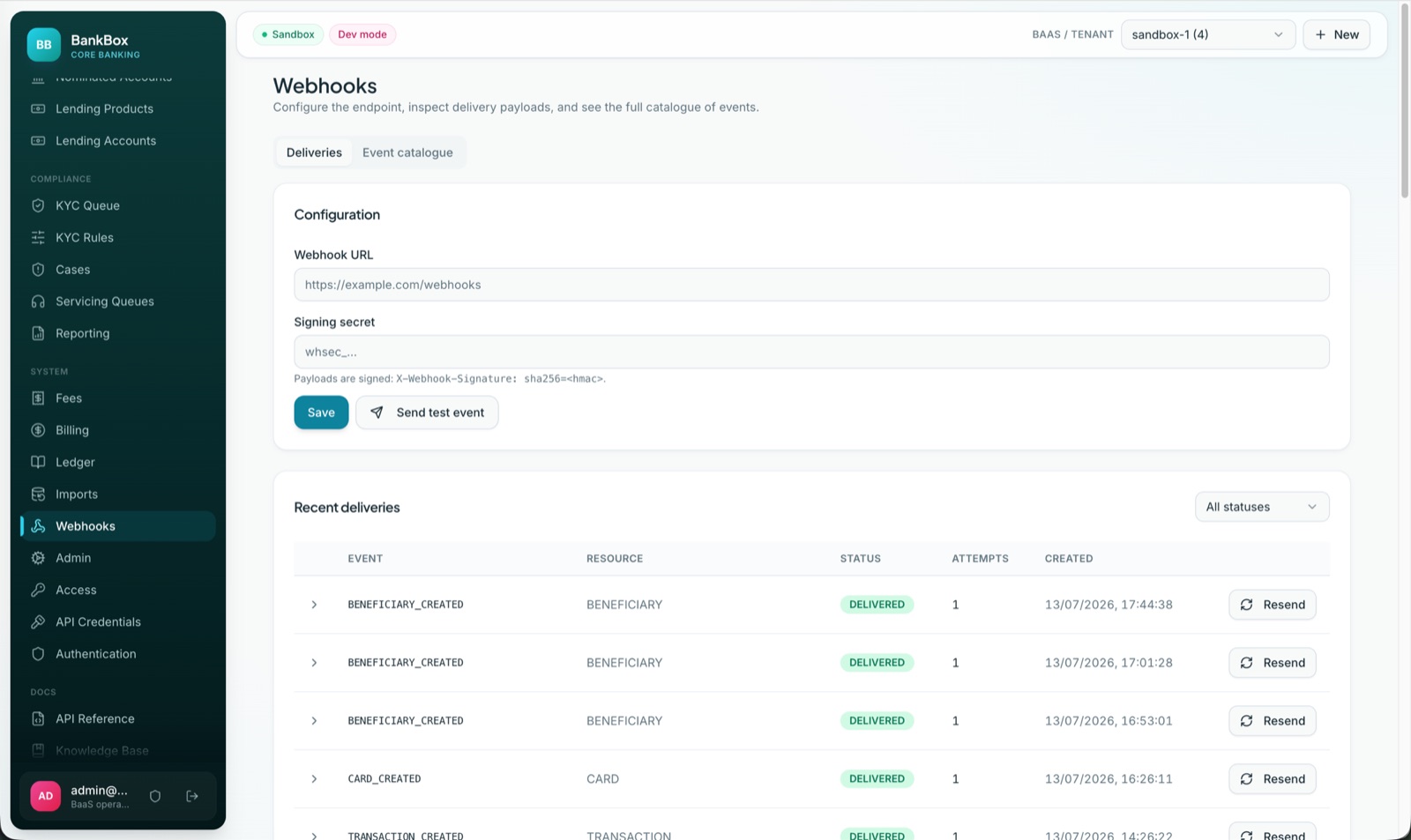1411x840 pixels.
Task: Click the Ledger book icon
Action: pos(38,462)
